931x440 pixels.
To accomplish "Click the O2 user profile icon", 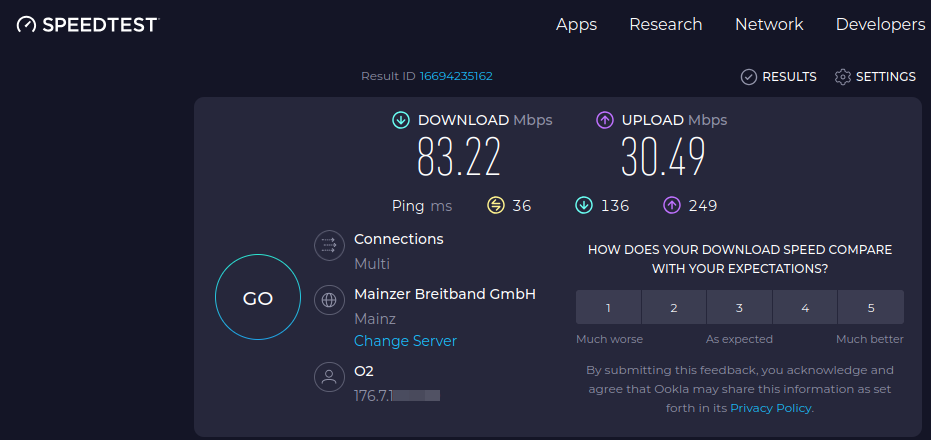I will click(328, 377).
